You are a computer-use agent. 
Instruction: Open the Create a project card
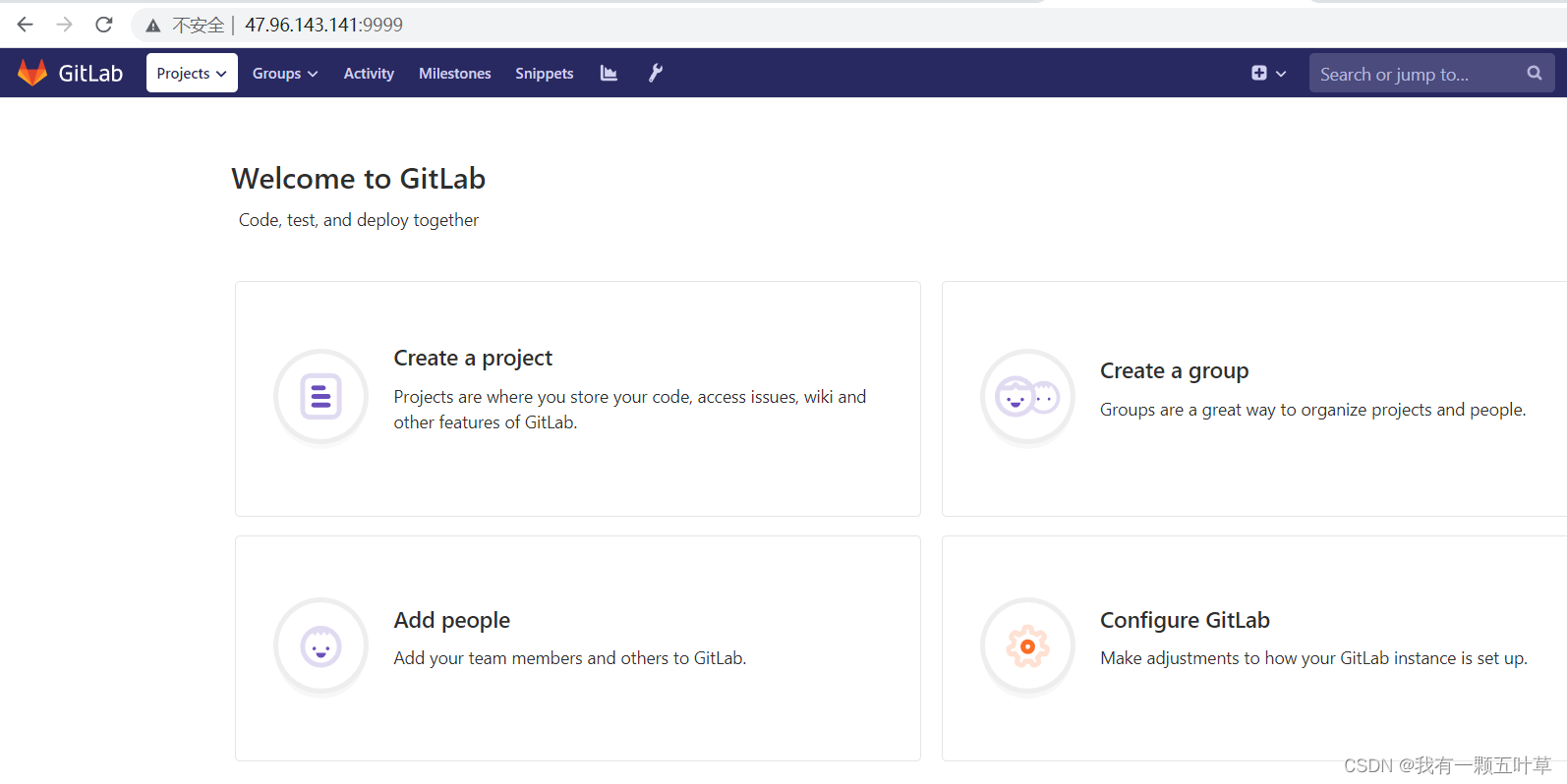(578, 399)
